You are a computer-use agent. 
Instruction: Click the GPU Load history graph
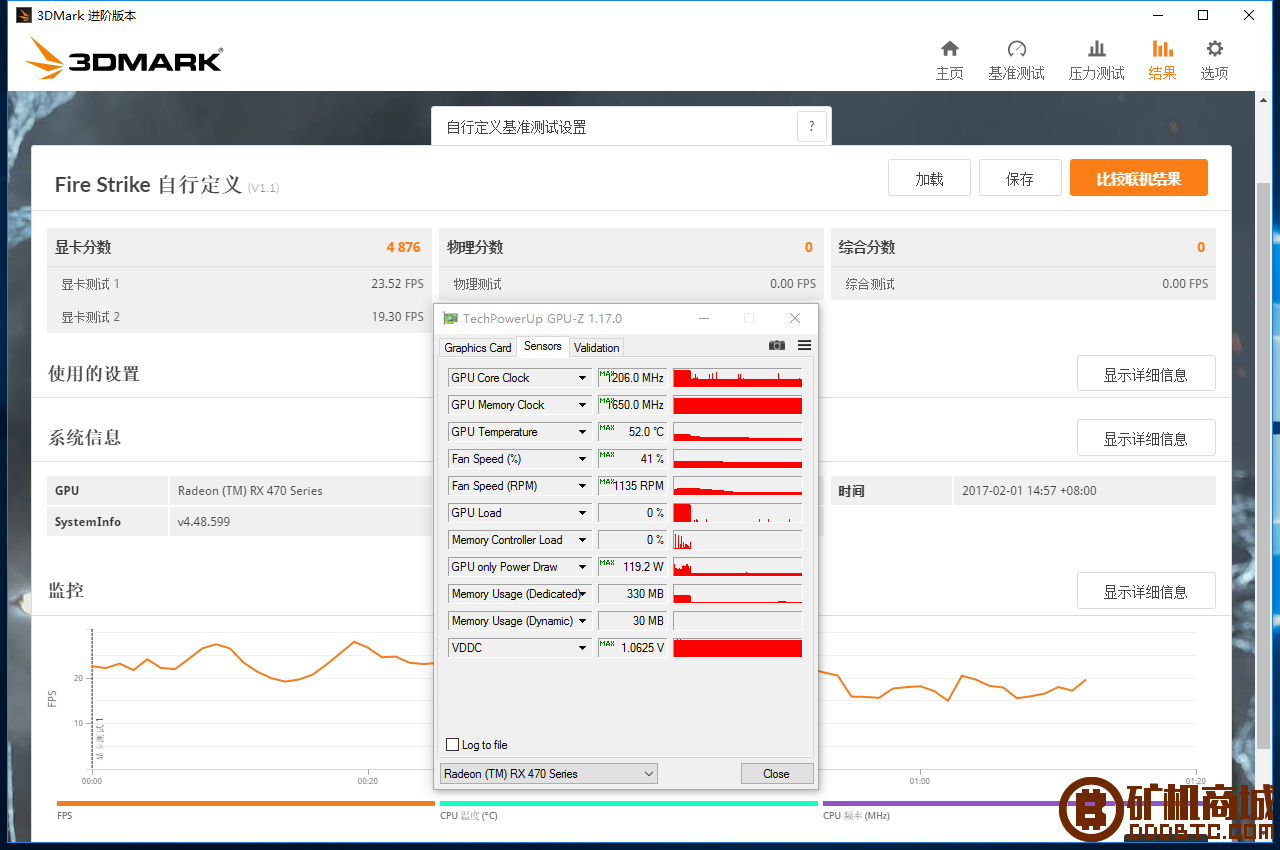tap(738, 513)
